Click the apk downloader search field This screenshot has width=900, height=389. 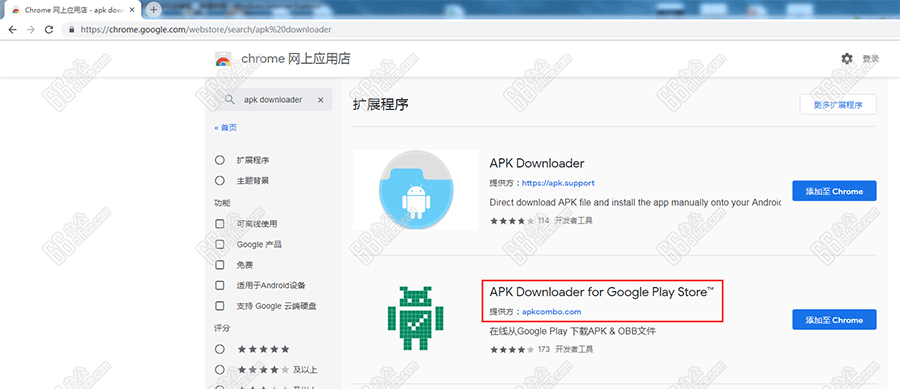coord(273,100)
